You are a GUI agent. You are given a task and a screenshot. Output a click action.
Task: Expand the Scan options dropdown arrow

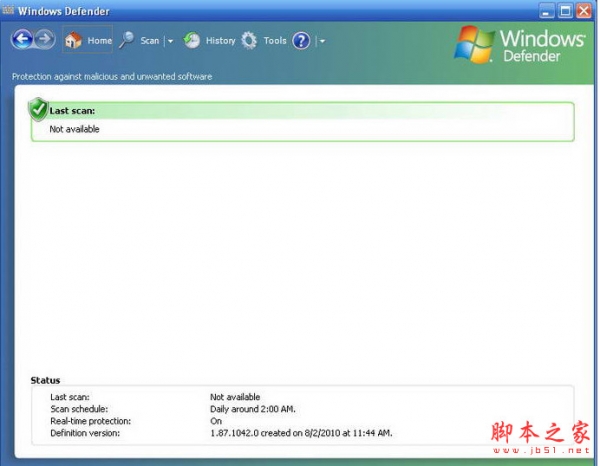170,41
